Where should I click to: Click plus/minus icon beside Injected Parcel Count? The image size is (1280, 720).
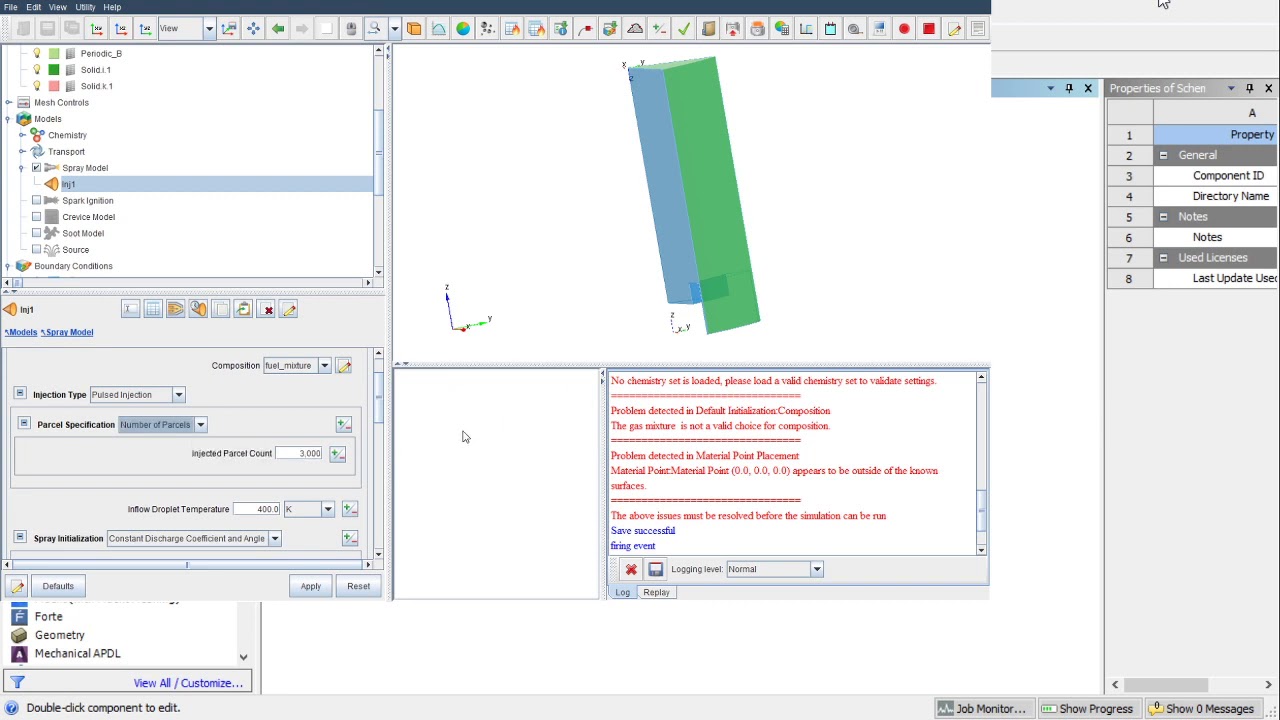point(337,454)
